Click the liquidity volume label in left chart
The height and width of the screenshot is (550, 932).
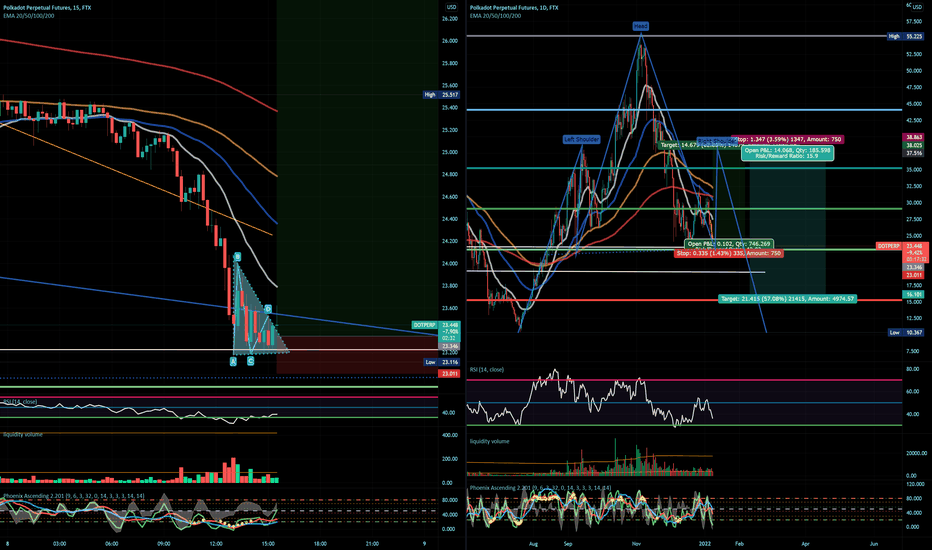coord(23,435)
